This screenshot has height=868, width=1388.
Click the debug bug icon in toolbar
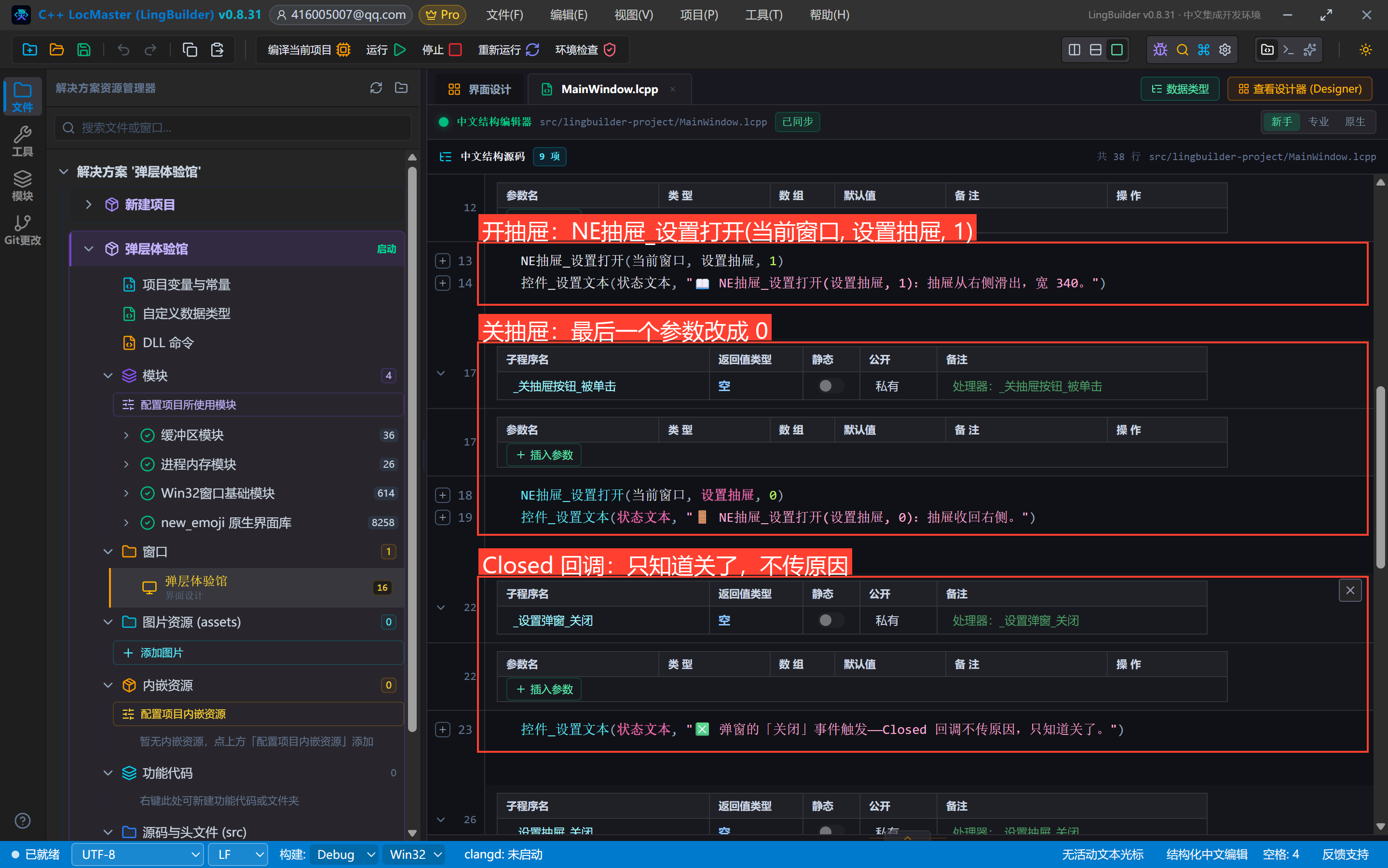[x=1160, y=50]
